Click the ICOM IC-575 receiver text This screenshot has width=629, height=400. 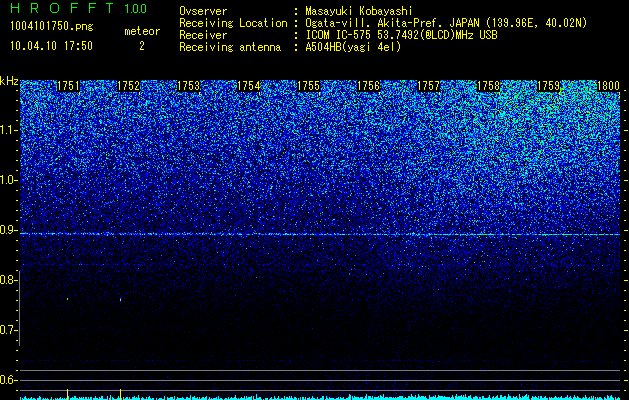coord(401,35)
